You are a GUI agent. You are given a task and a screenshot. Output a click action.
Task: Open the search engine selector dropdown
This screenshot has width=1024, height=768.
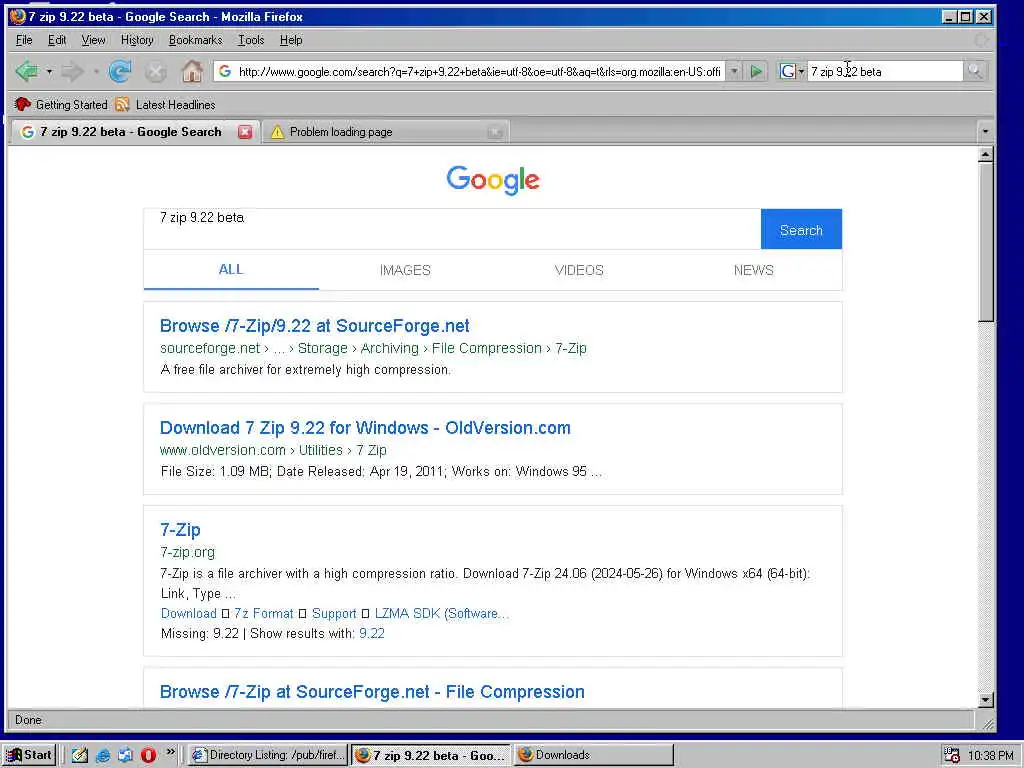point(801,71)
